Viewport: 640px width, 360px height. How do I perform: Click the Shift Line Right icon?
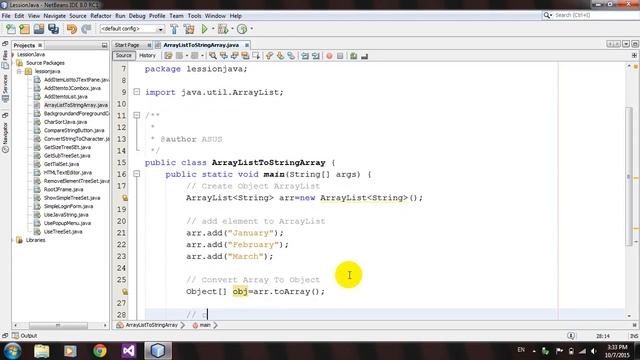316,56
